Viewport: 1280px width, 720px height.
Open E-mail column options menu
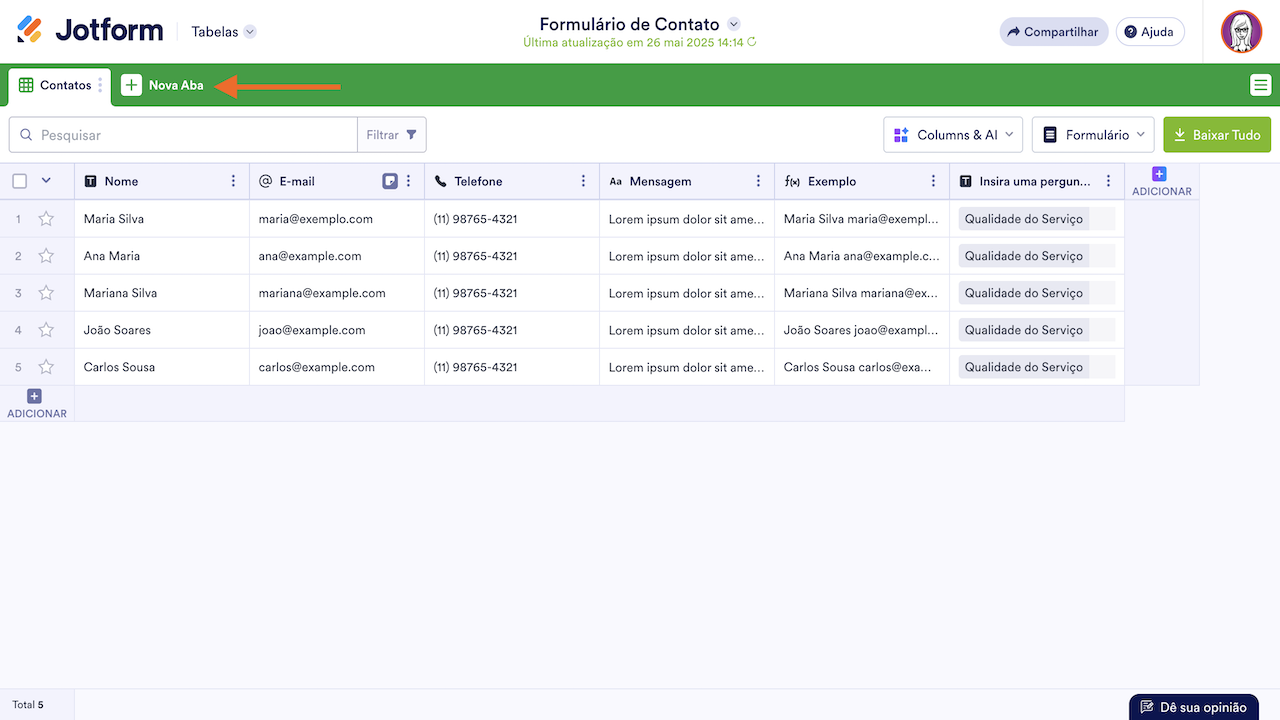tap(409, 181)
